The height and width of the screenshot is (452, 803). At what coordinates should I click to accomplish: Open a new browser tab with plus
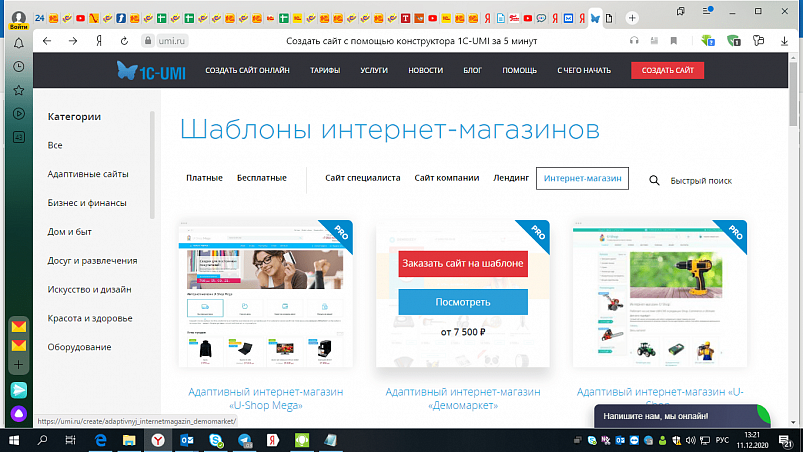[x=632, y=18]
